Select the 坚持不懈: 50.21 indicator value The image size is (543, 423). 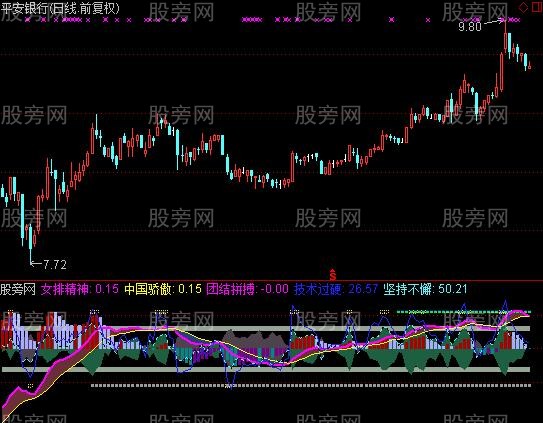point(425,289)
